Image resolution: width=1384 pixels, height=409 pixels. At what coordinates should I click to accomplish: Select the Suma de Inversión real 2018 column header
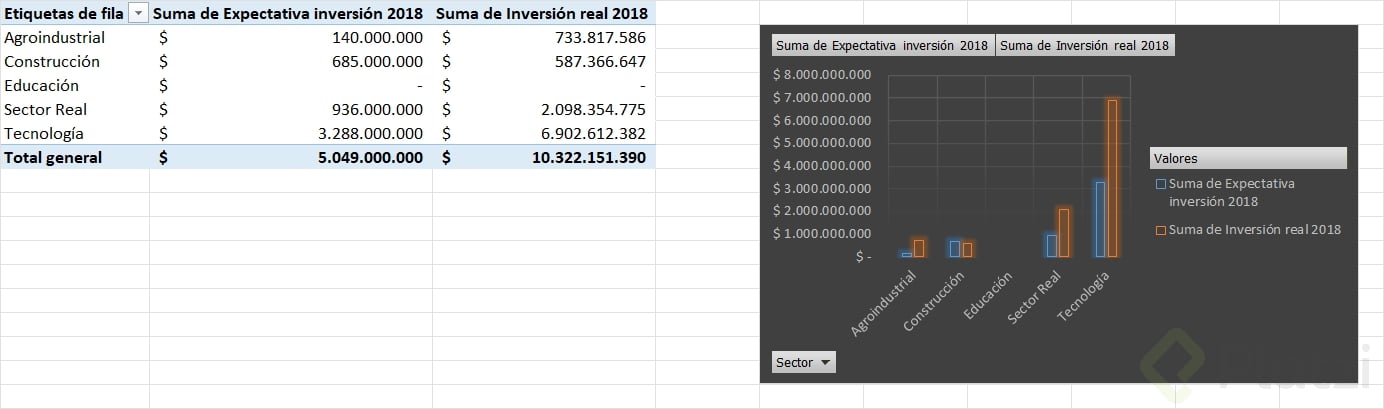click(541, 14)
